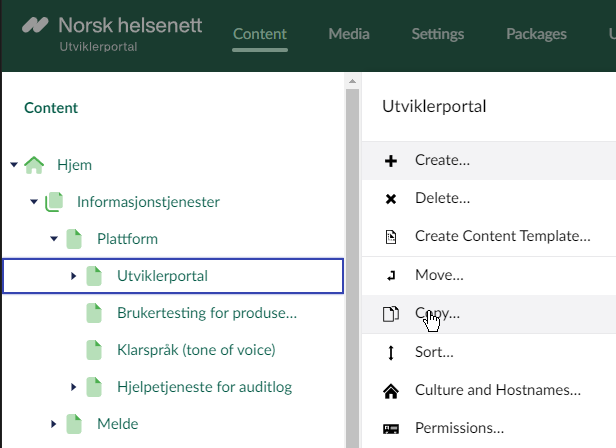The width and height of the screenshot is (616, 448).
Task: Click the Content tree heading
Action: pos(51,108)
